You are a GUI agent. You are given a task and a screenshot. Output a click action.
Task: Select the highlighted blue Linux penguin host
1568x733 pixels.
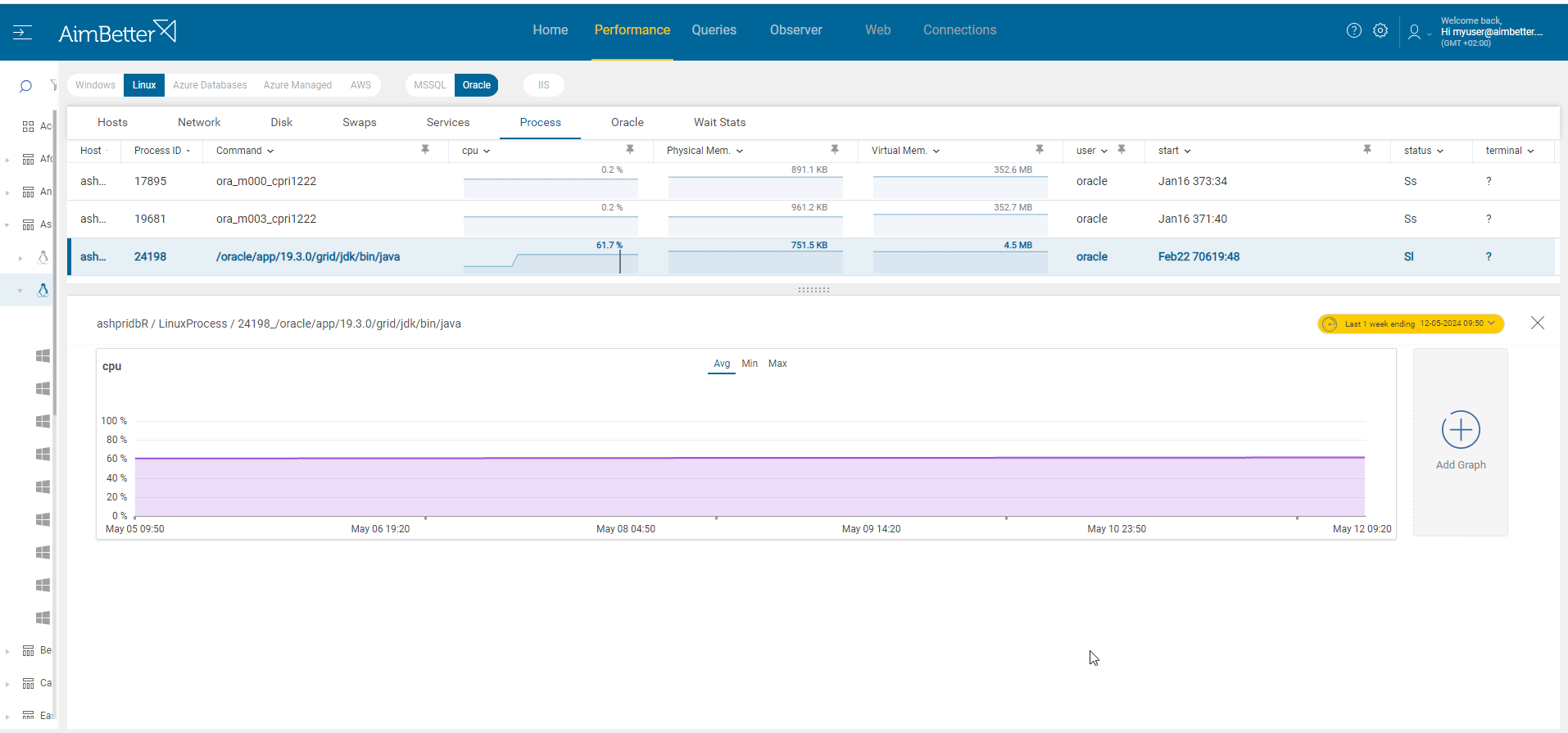[43, 290]
